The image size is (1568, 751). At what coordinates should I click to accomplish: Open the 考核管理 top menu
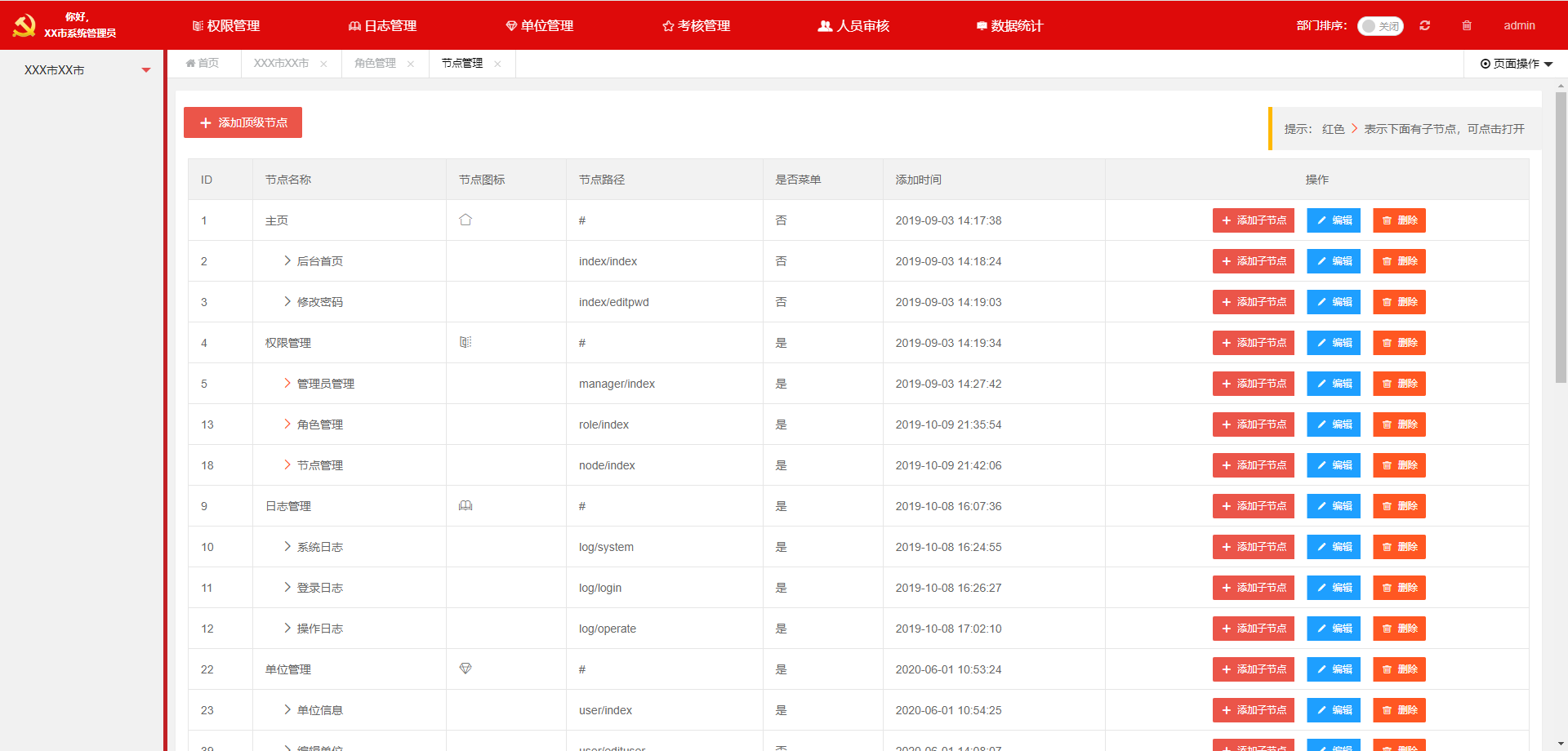(696, 25)
